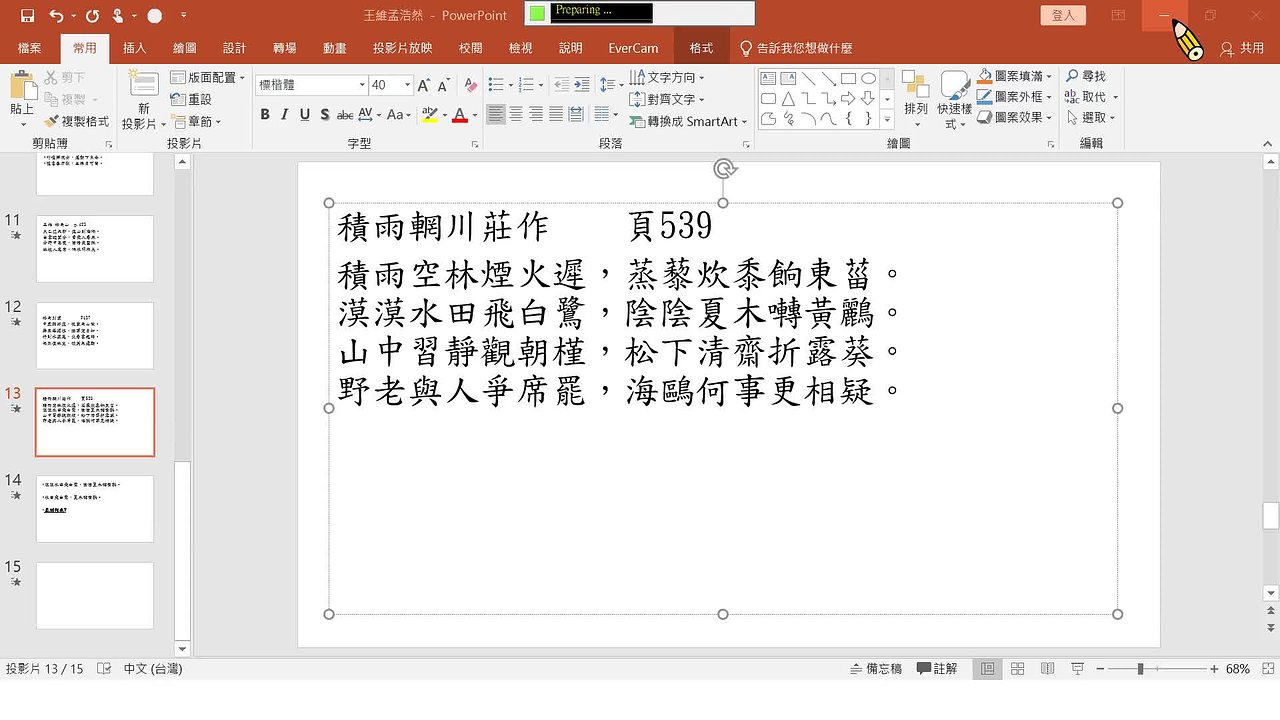Screen dimensions: 1280x720
Task: Clear all formatting eraser icon
Action: point(470,85)
